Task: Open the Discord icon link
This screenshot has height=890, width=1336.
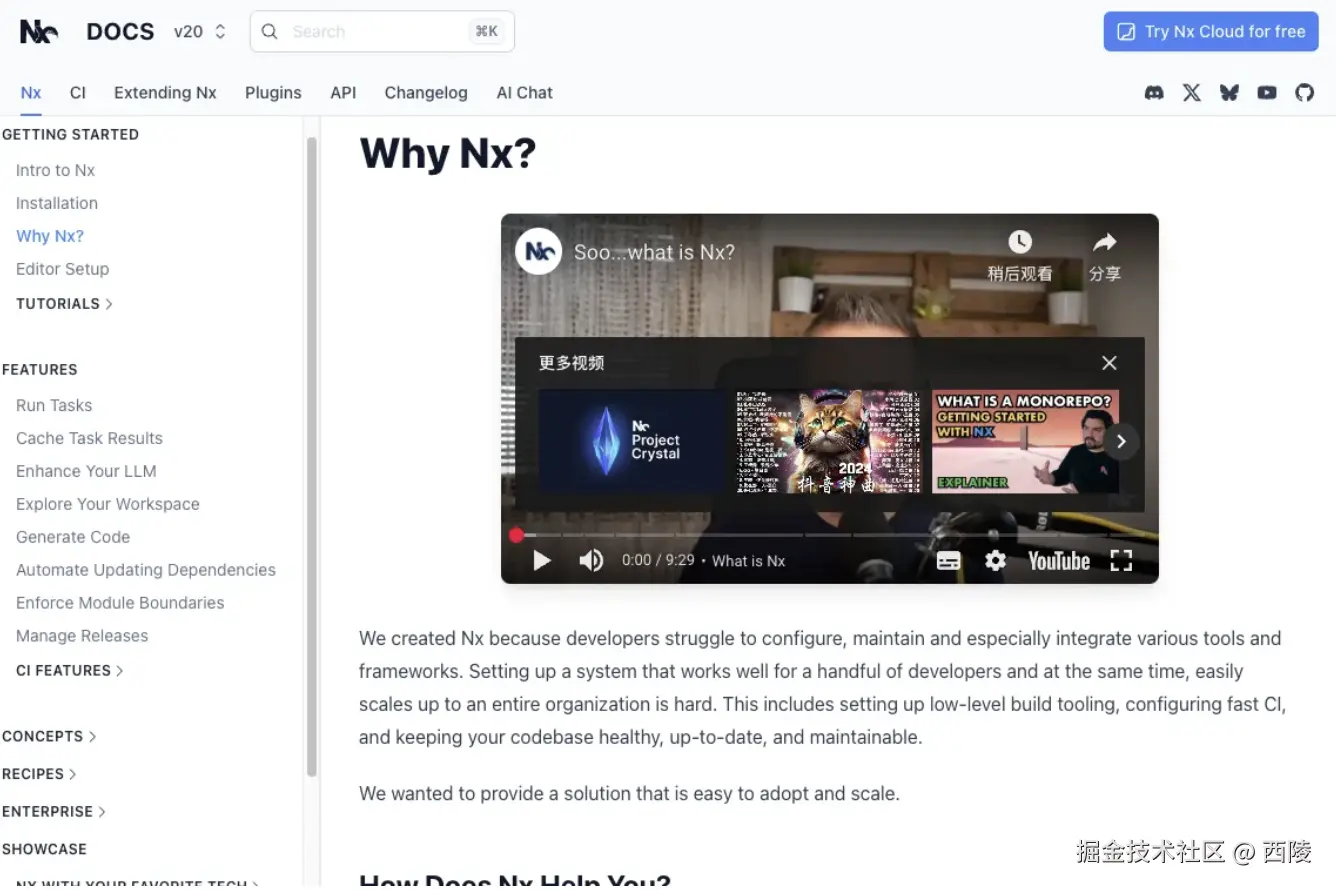Action: pyautogui.click(x=1154, y=93)
